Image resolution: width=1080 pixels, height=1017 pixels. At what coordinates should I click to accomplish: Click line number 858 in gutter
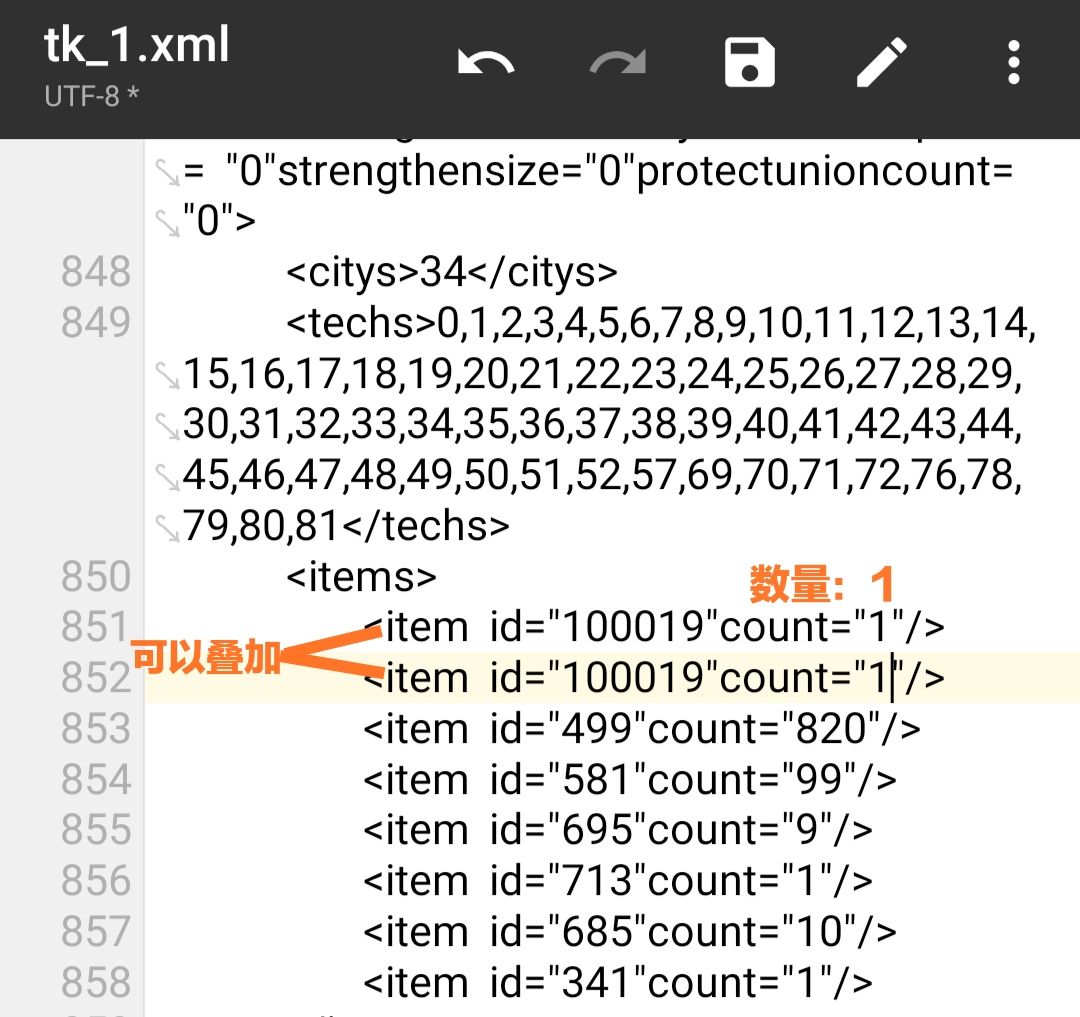(96, 982)
